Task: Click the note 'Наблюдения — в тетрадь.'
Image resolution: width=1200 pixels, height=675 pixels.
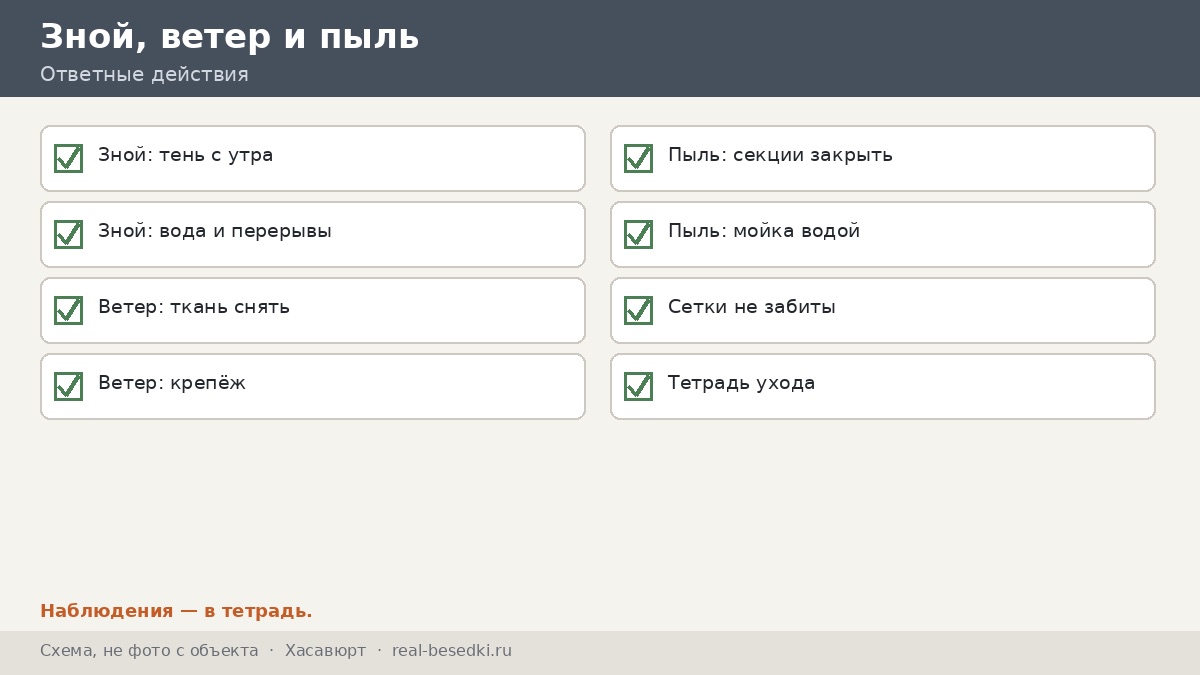Action: pyautogui.click(x=176, y=611)
